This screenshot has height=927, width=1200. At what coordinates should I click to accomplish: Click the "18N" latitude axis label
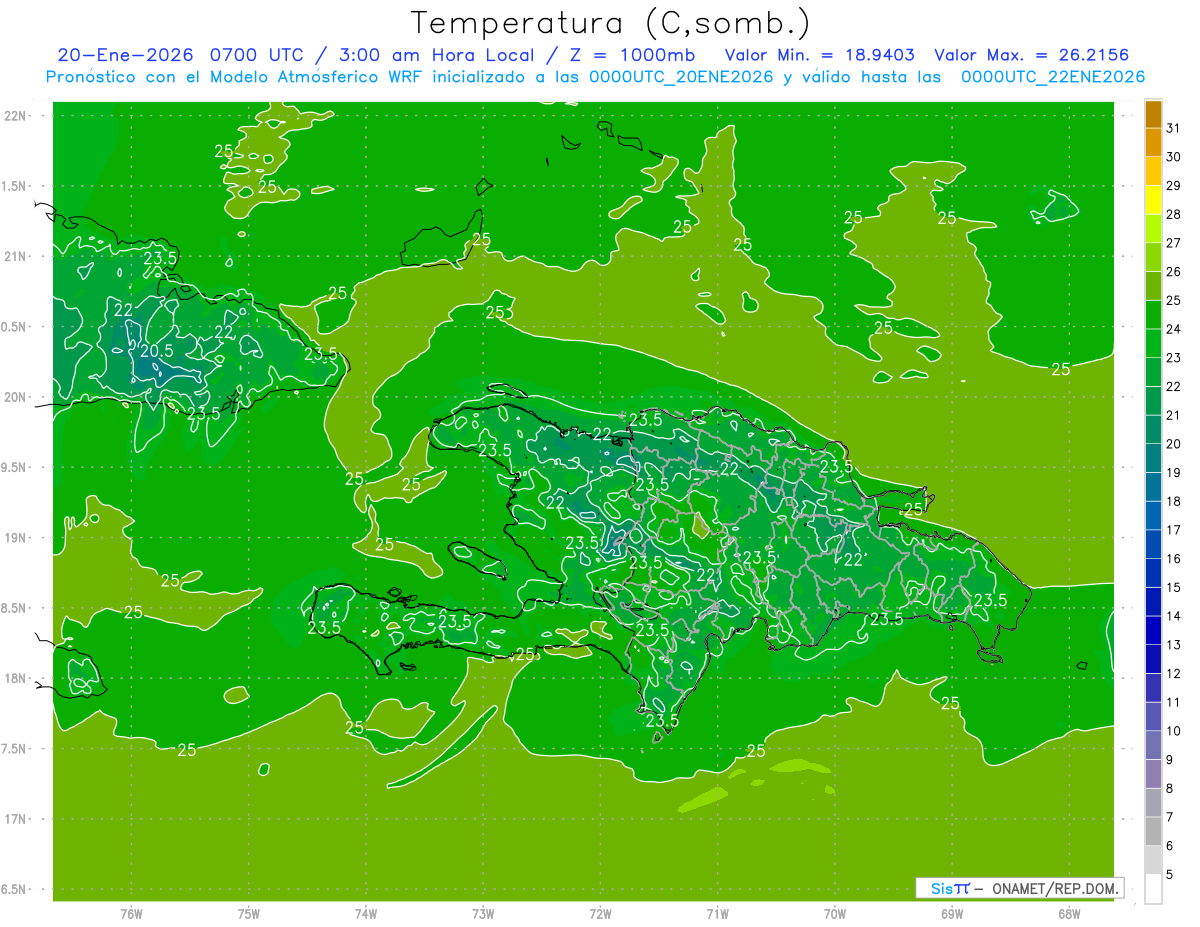[16, 678]
